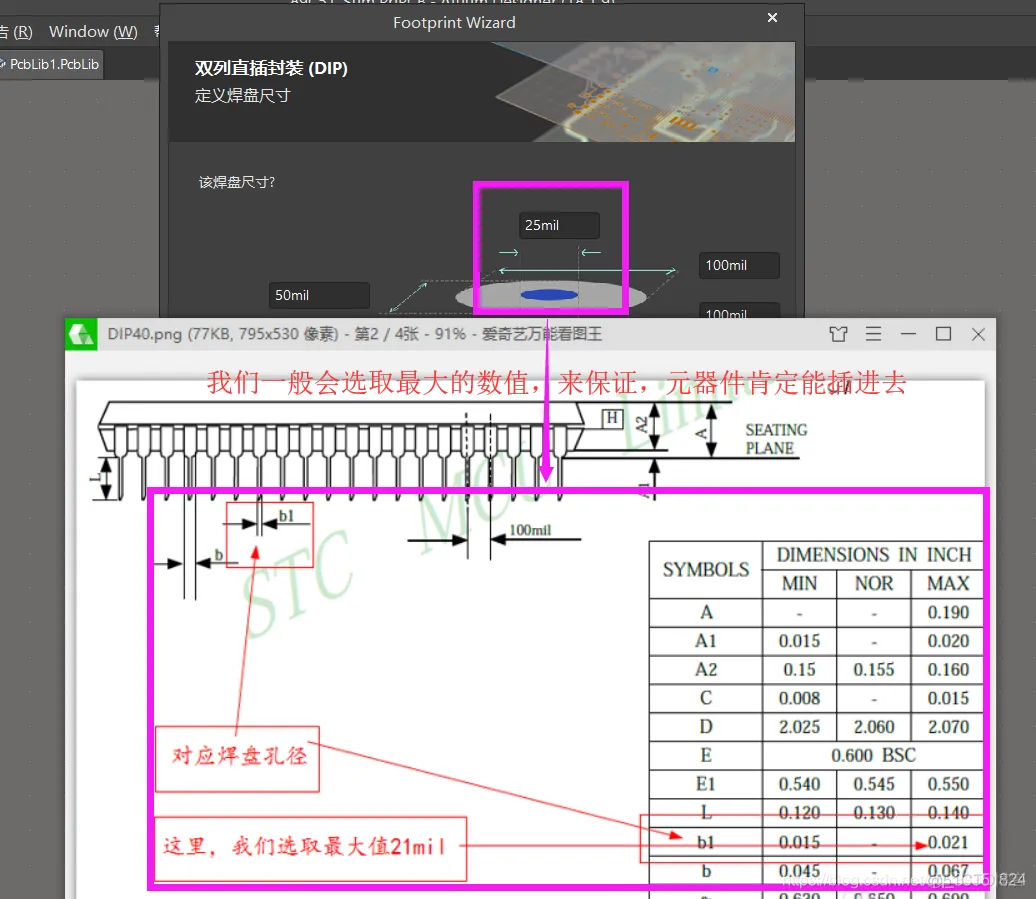Click the SYMBOLS table header

pos(706,569)
